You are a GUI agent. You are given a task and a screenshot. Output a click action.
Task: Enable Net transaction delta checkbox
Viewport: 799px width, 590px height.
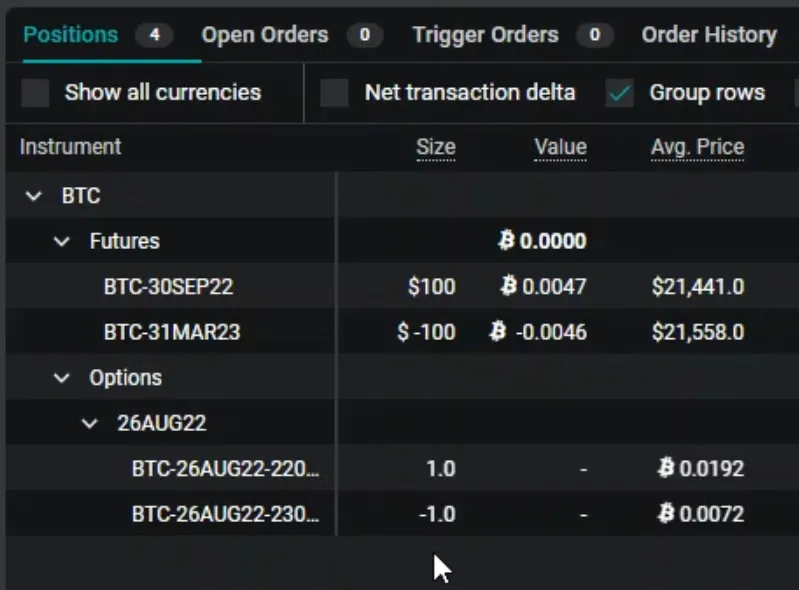[x=334, y=93]
